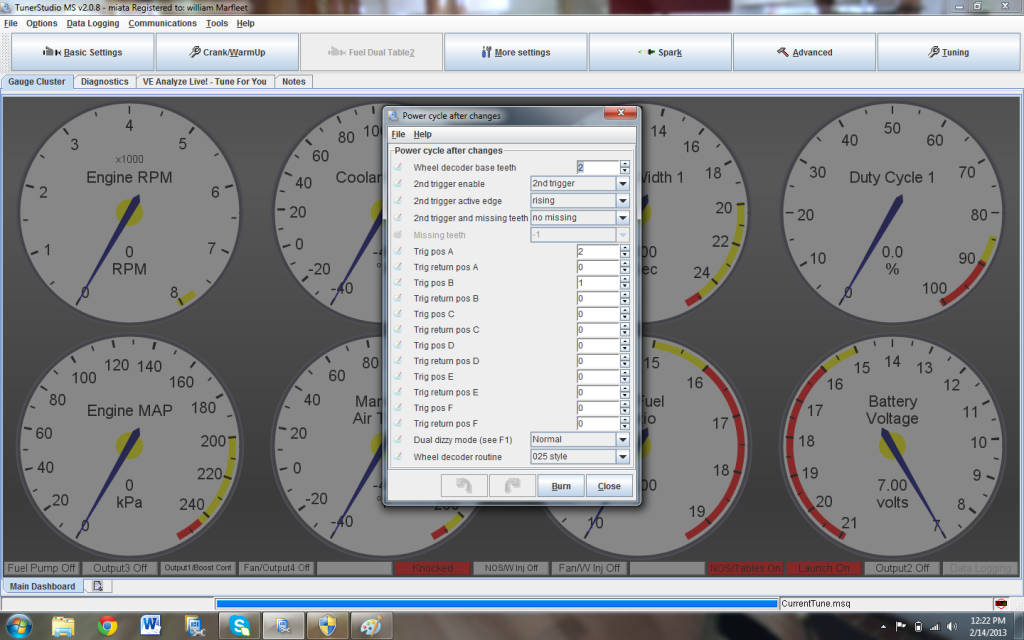
Task: Open Crank/WarmUp toolbar button
Action: pos(227,52)
